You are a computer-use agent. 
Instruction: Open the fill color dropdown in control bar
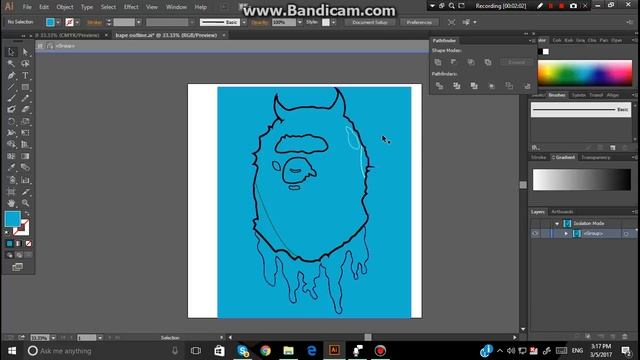point(58,22)
